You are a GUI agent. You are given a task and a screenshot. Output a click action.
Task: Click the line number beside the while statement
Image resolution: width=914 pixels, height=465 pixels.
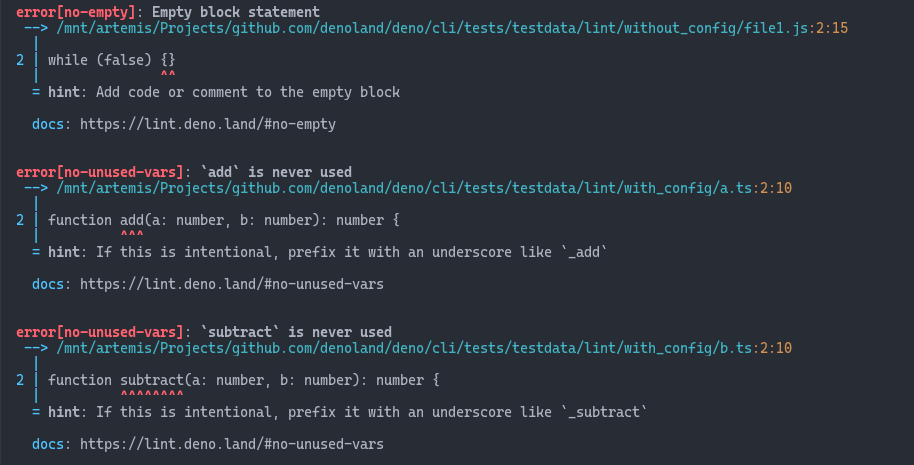click(20, 60)
